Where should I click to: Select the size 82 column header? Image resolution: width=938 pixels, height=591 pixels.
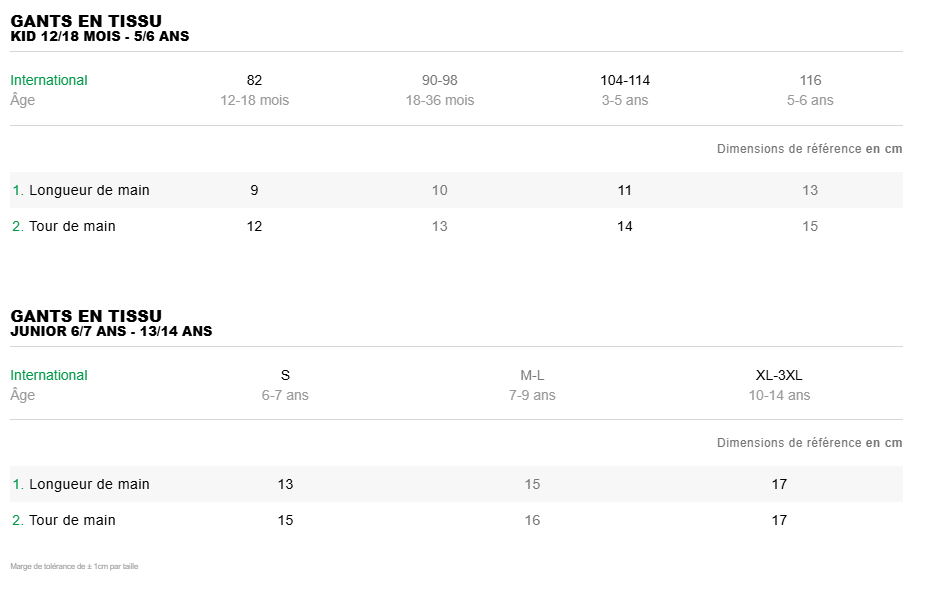254,80
